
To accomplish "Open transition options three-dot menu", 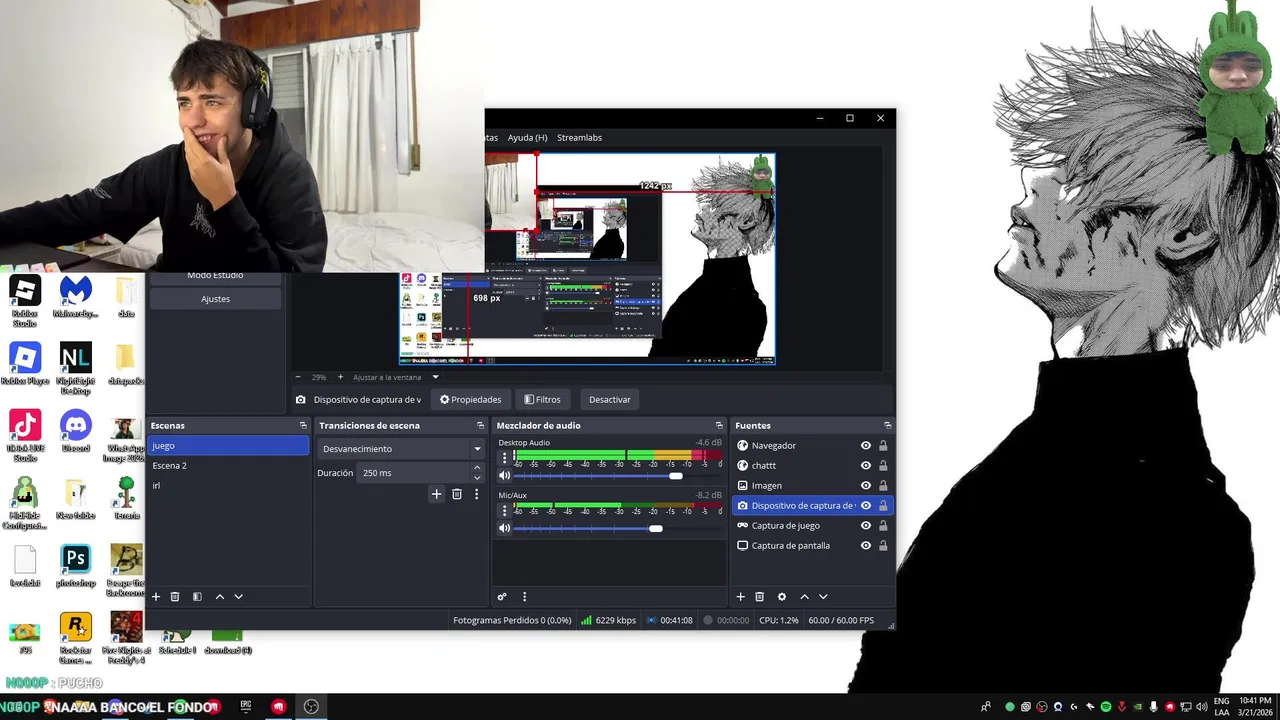I will coord(476,494).
